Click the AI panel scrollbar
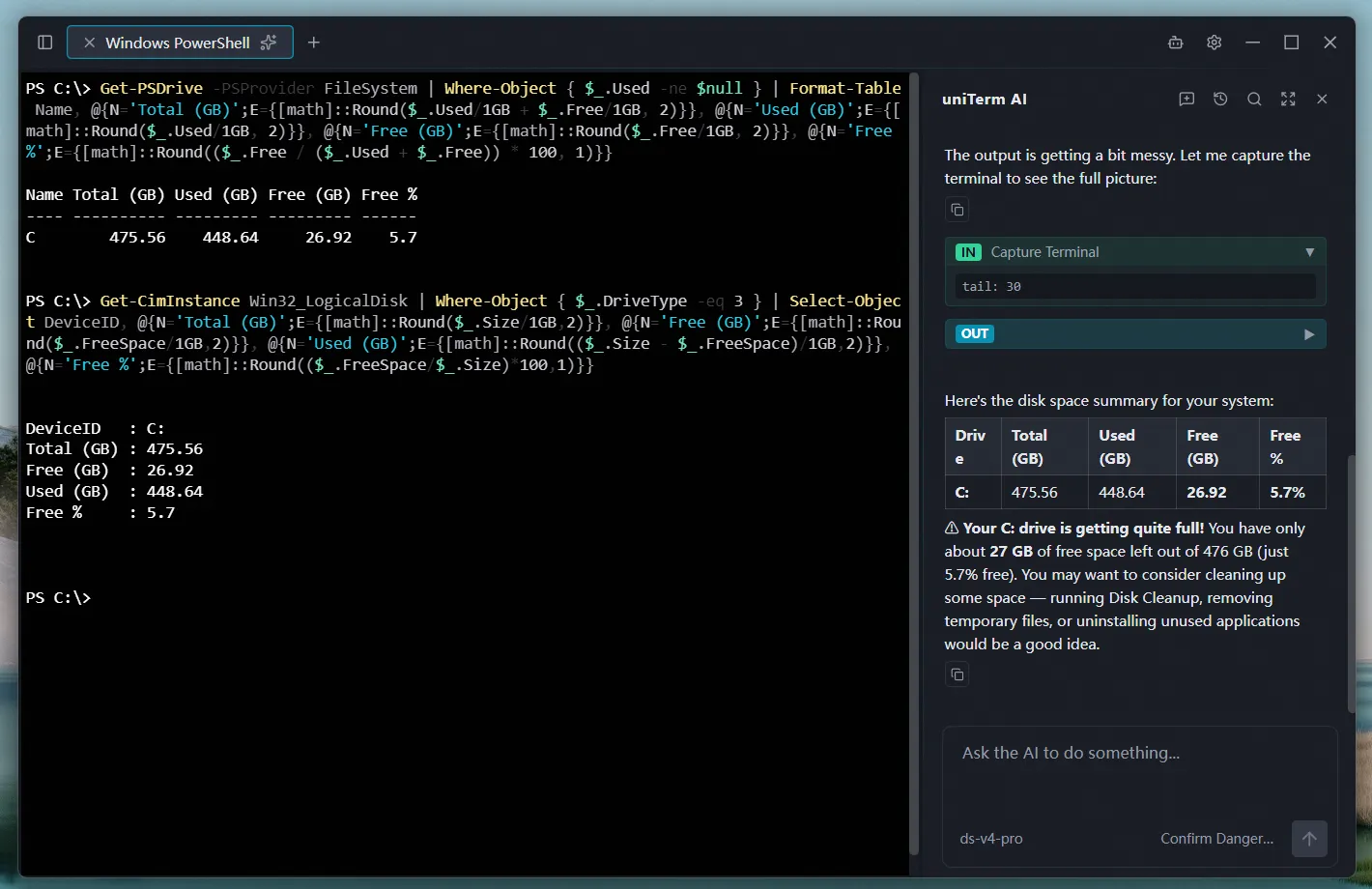This screenshot has width=1372, height=889. (x=1351, y=583)
